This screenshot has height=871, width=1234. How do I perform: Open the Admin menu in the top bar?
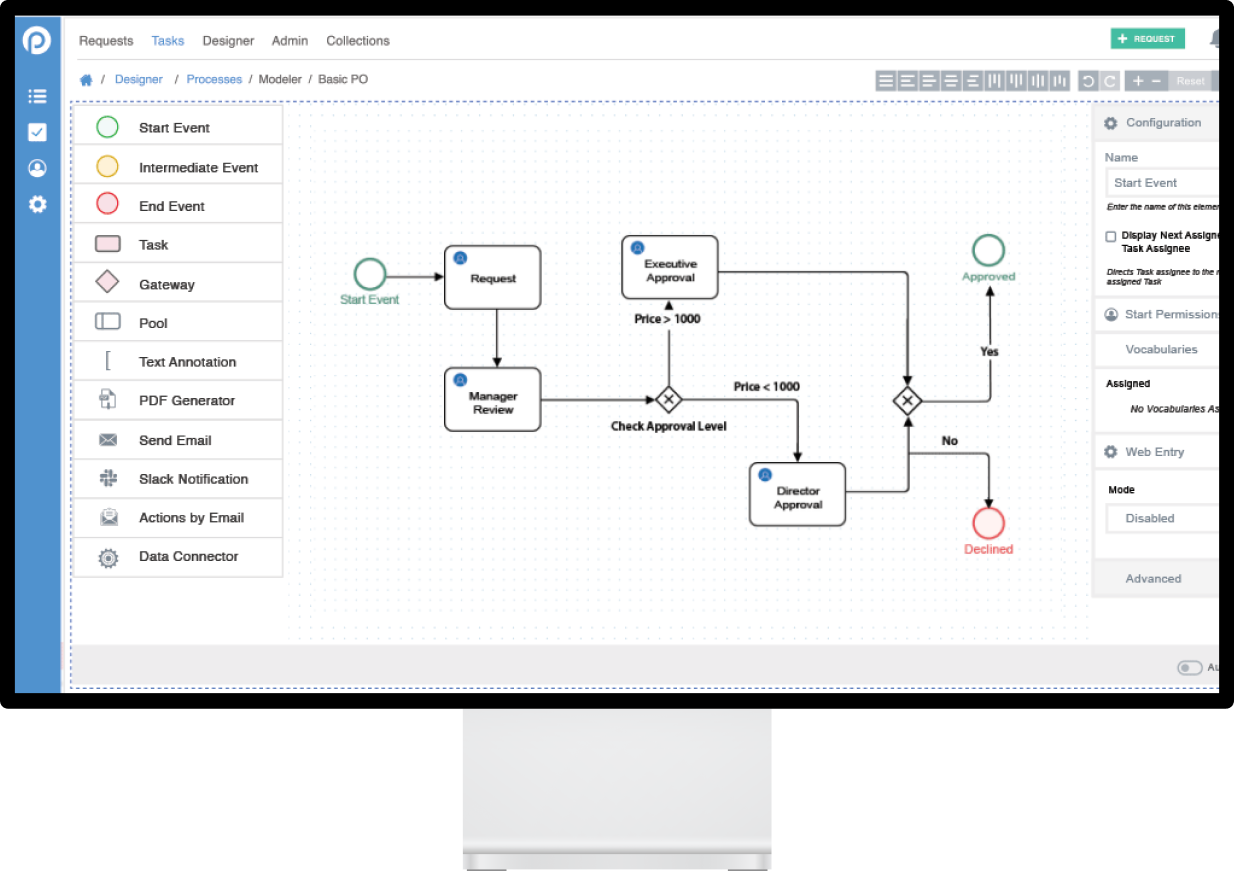289,41
